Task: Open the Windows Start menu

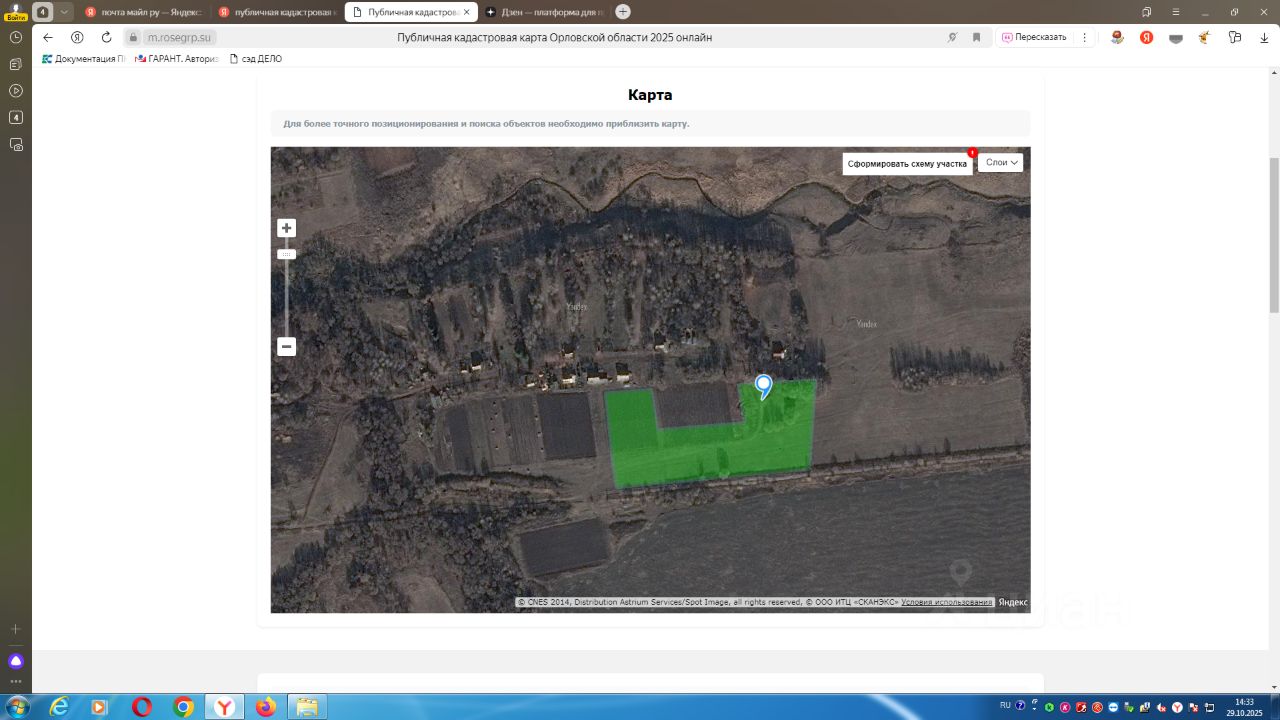Action: pos(17,707)
